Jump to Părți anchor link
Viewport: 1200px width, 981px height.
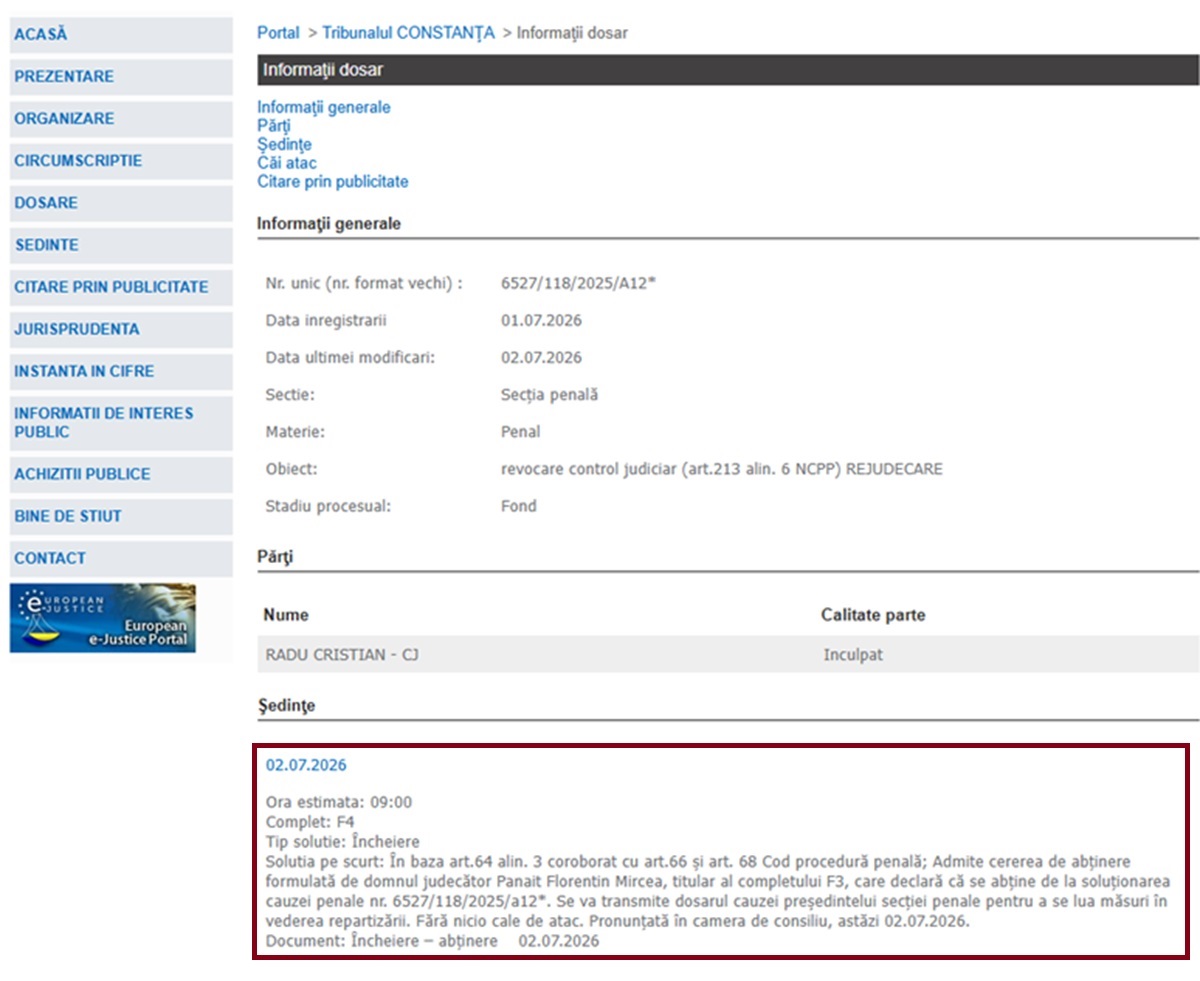(x=273, y=126)
